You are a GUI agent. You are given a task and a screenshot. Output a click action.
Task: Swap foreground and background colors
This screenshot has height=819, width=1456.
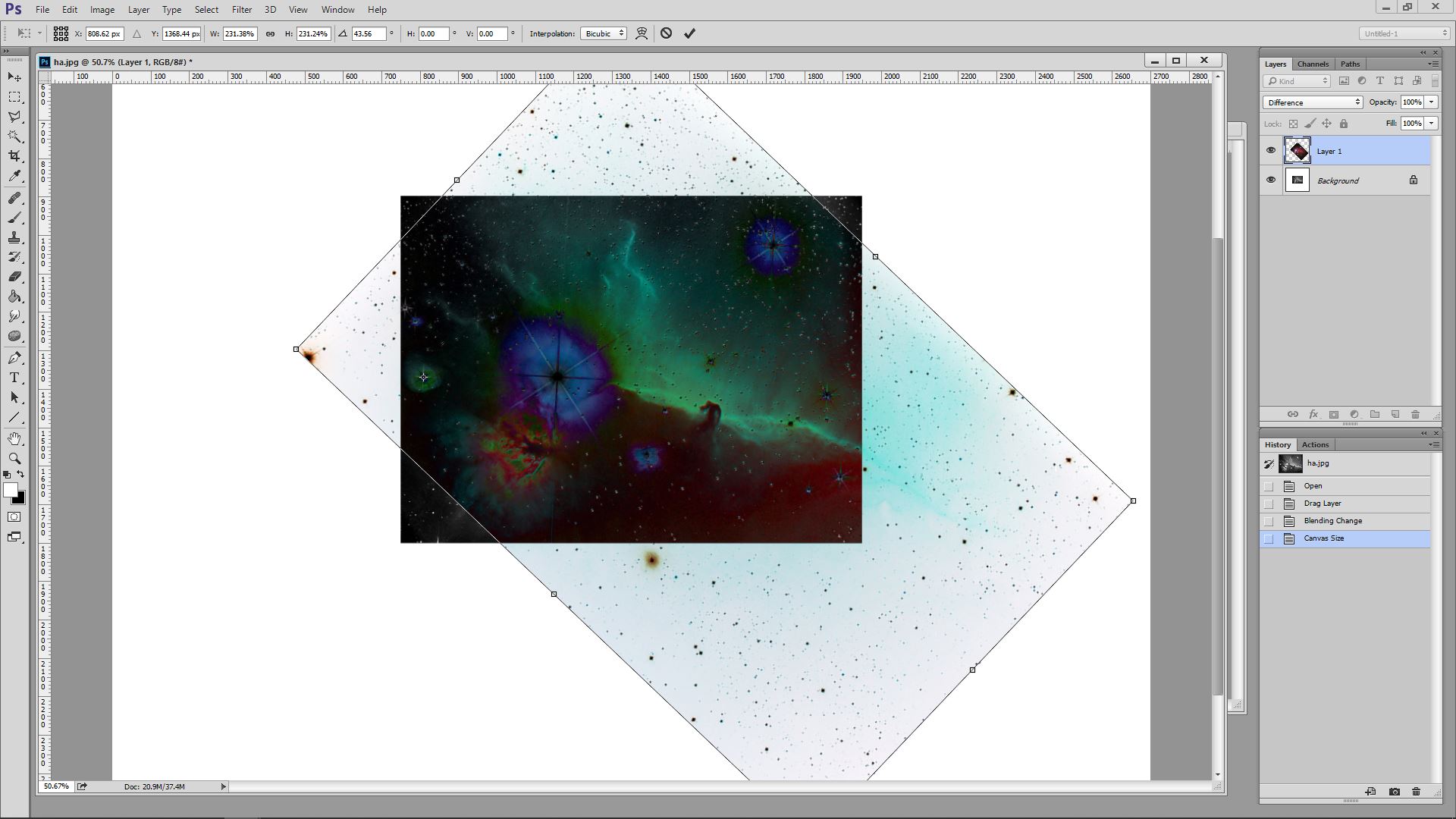pos(20,475)
